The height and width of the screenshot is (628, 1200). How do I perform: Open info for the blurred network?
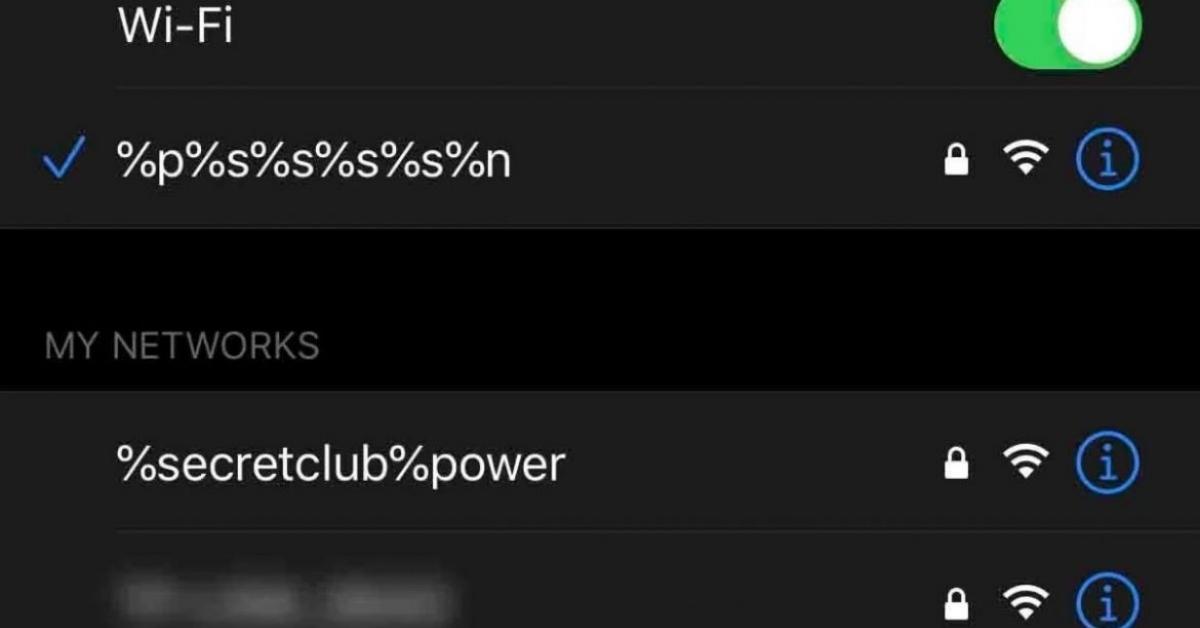(x=1107, y=603)
